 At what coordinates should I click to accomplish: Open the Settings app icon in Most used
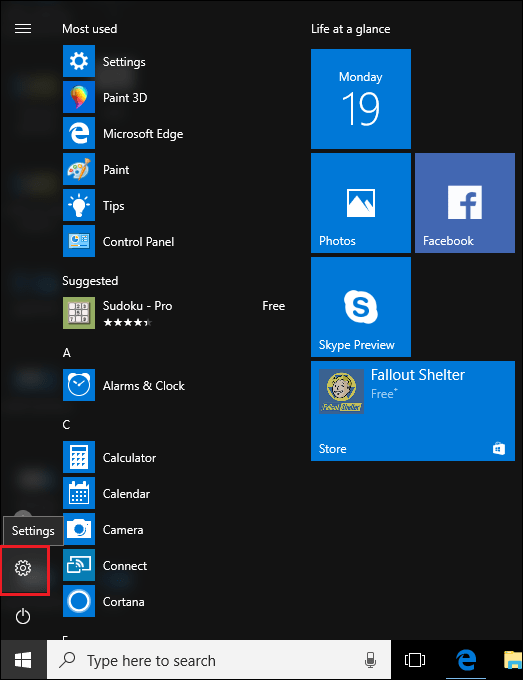79,61
